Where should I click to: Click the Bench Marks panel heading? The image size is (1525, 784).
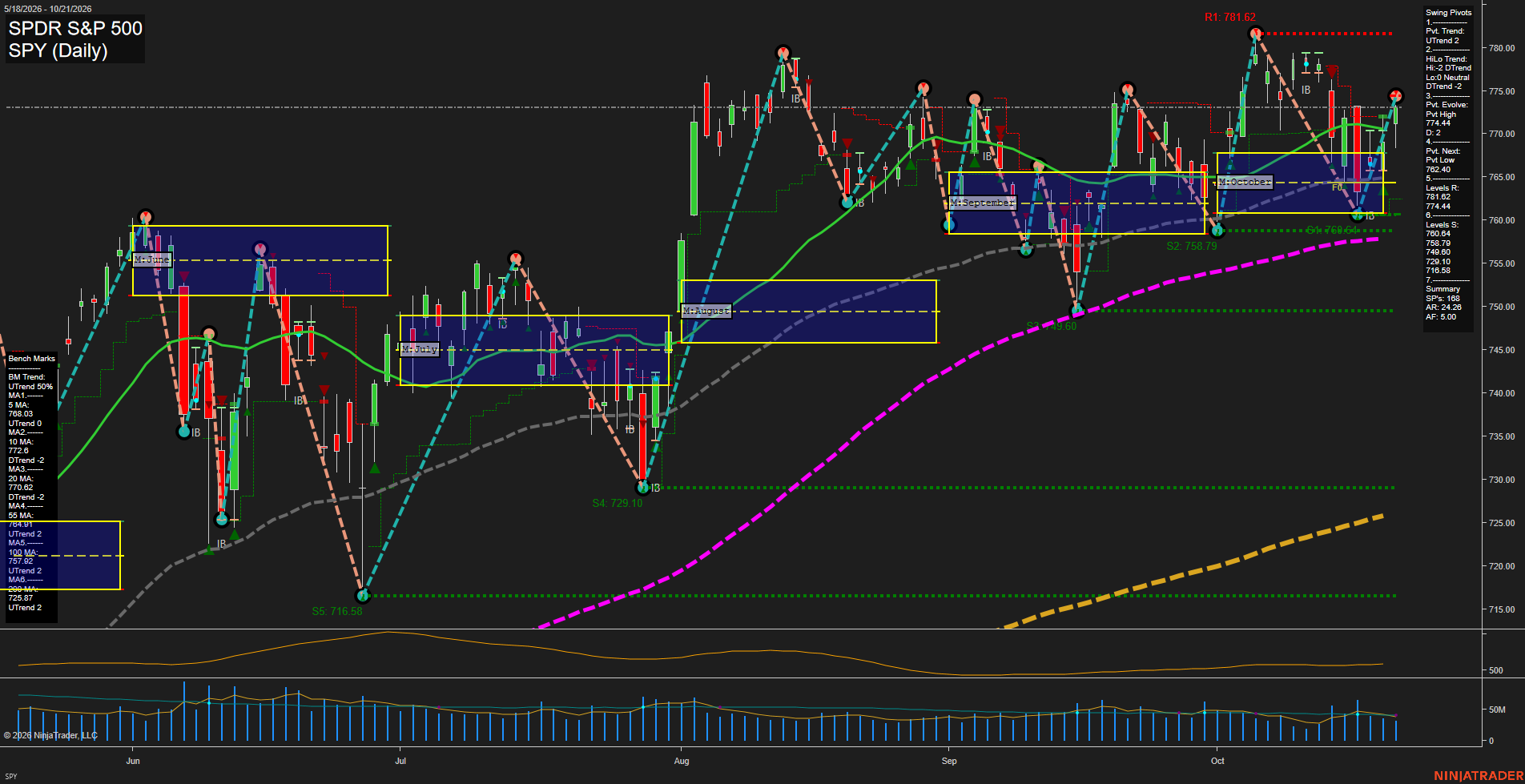(32, 359)
